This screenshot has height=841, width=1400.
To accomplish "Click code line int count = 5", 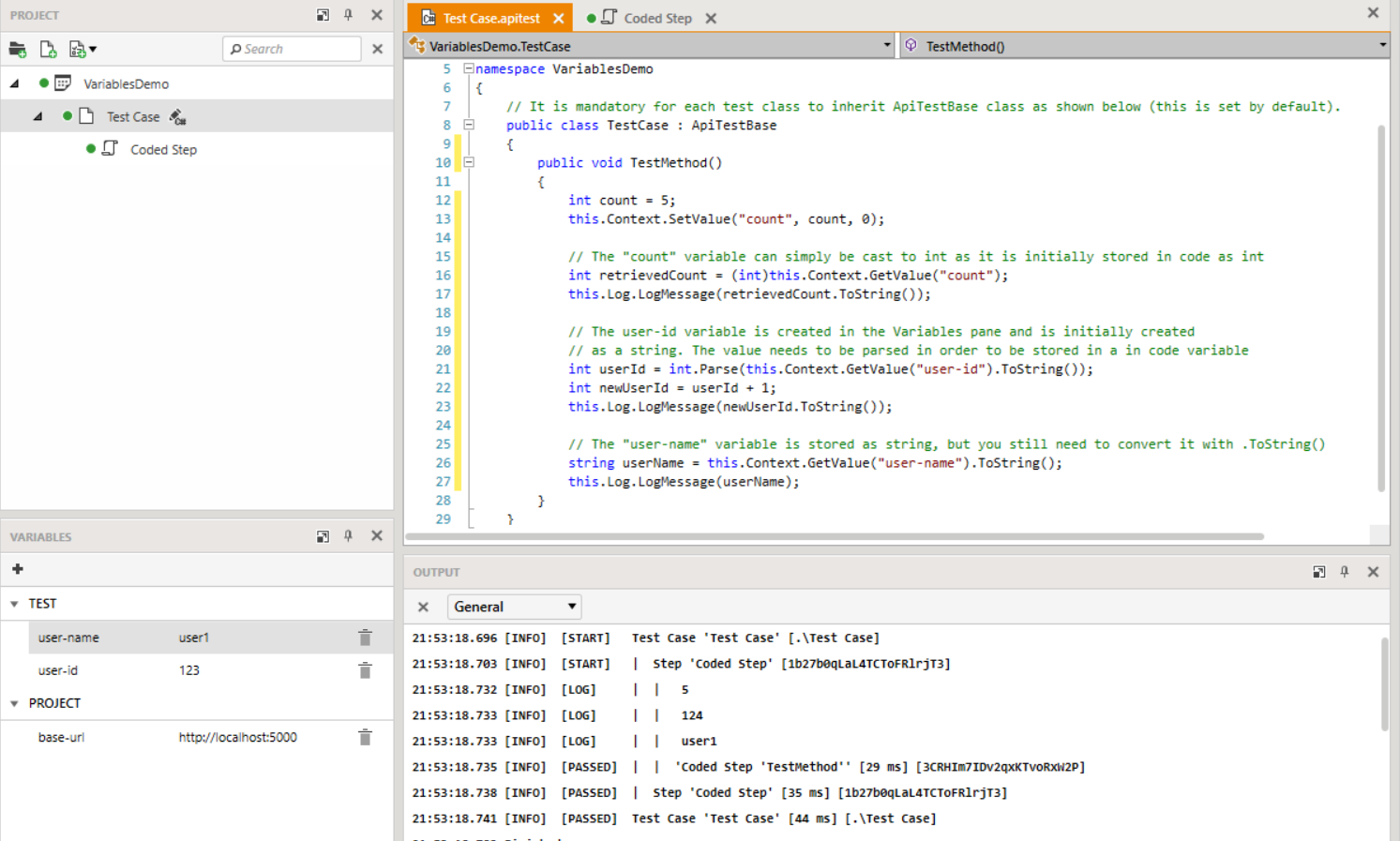I will point(622,200).
